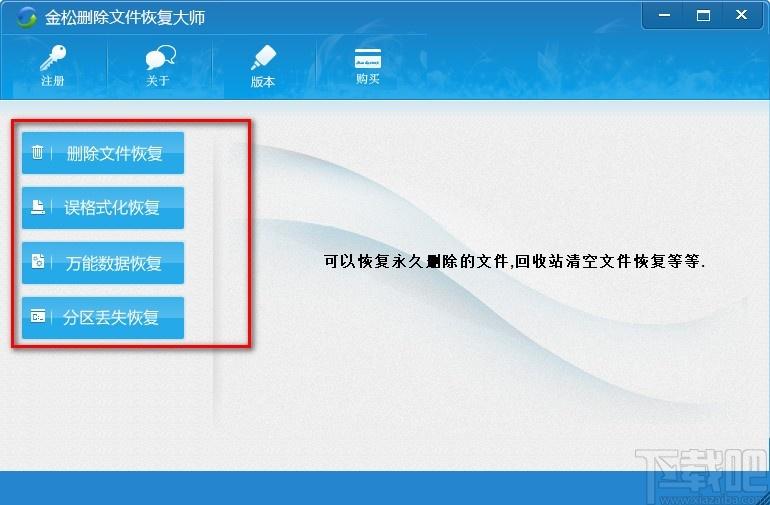This screenshot has height=505, width=770.
Task: Click the 购买 label
Action: click(368, 79)
